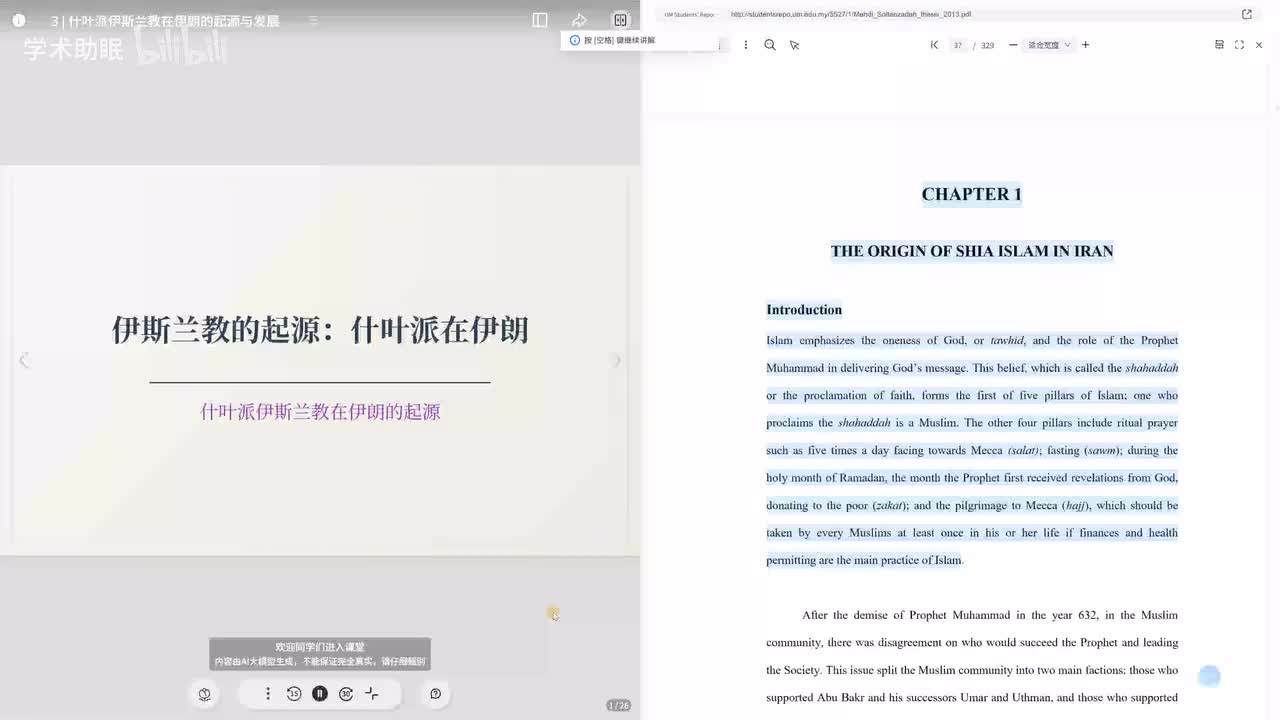The width and height of the screenshot is (1280, 720).
Task: Click the Students' Repo tab label
Action: point(690,15)
